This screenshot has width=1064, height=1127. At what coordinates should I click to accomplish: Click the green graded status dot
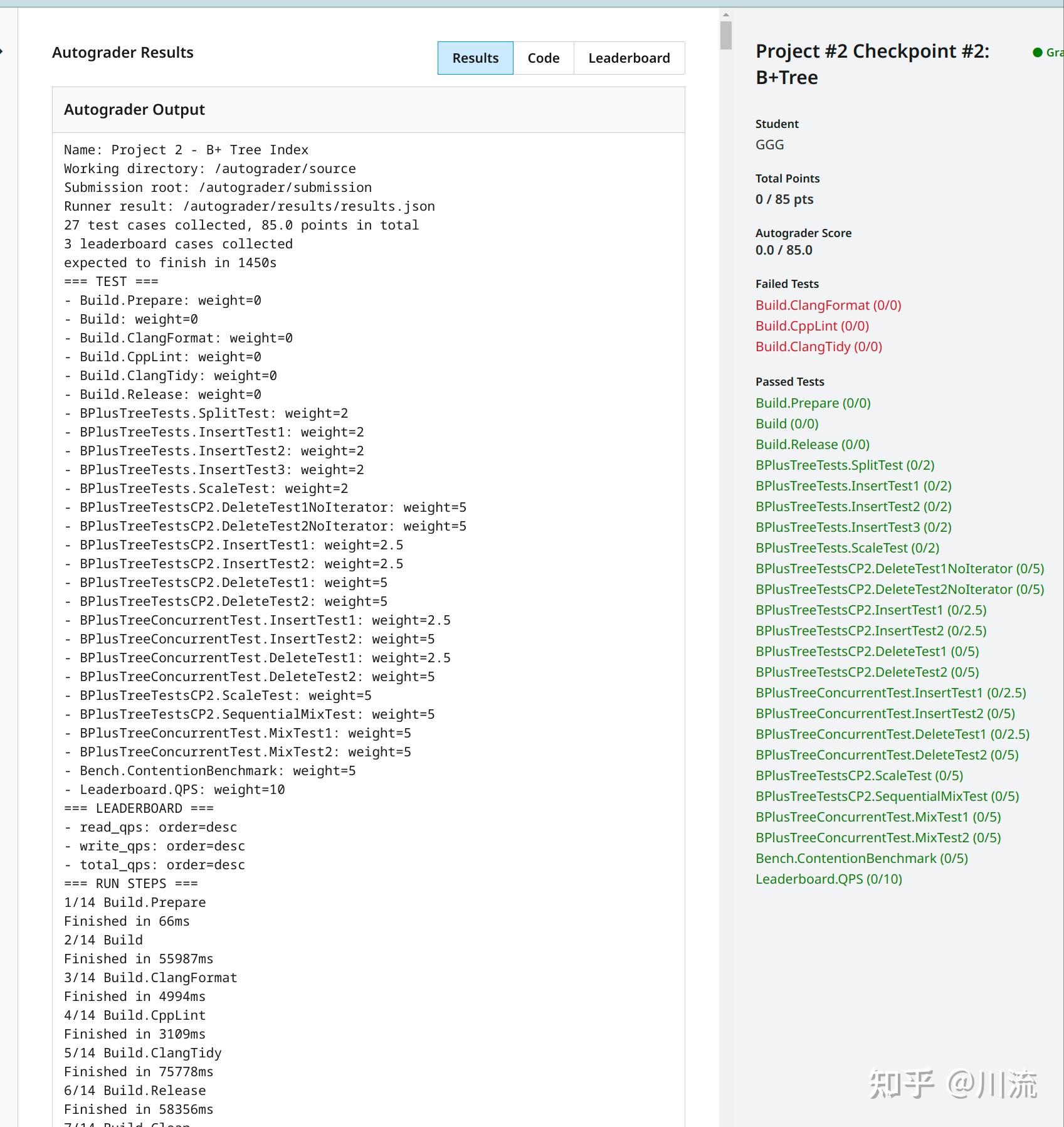click(1037, 53)
